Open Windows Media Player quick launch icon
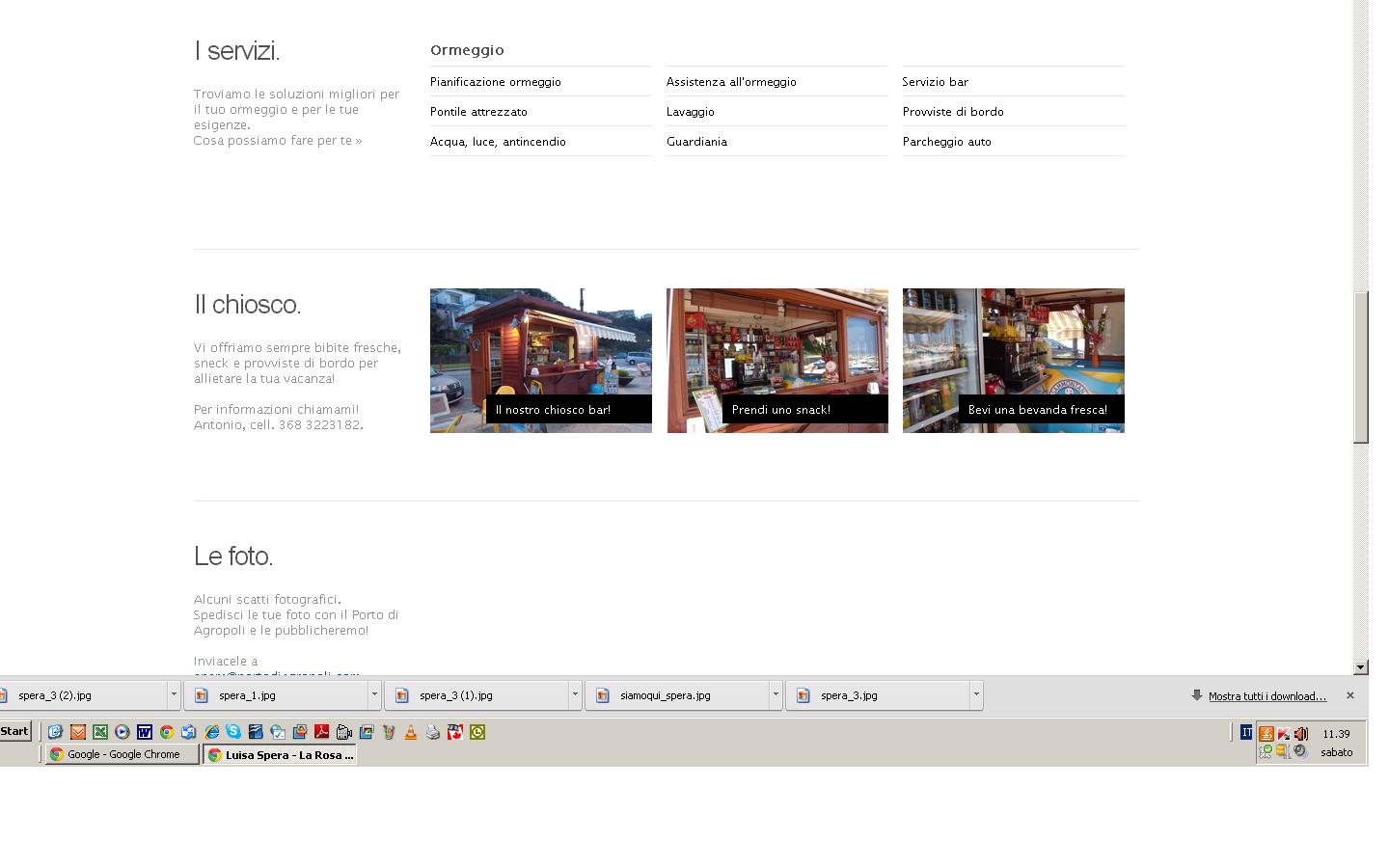1389x868 pixels. click(123, 732)
